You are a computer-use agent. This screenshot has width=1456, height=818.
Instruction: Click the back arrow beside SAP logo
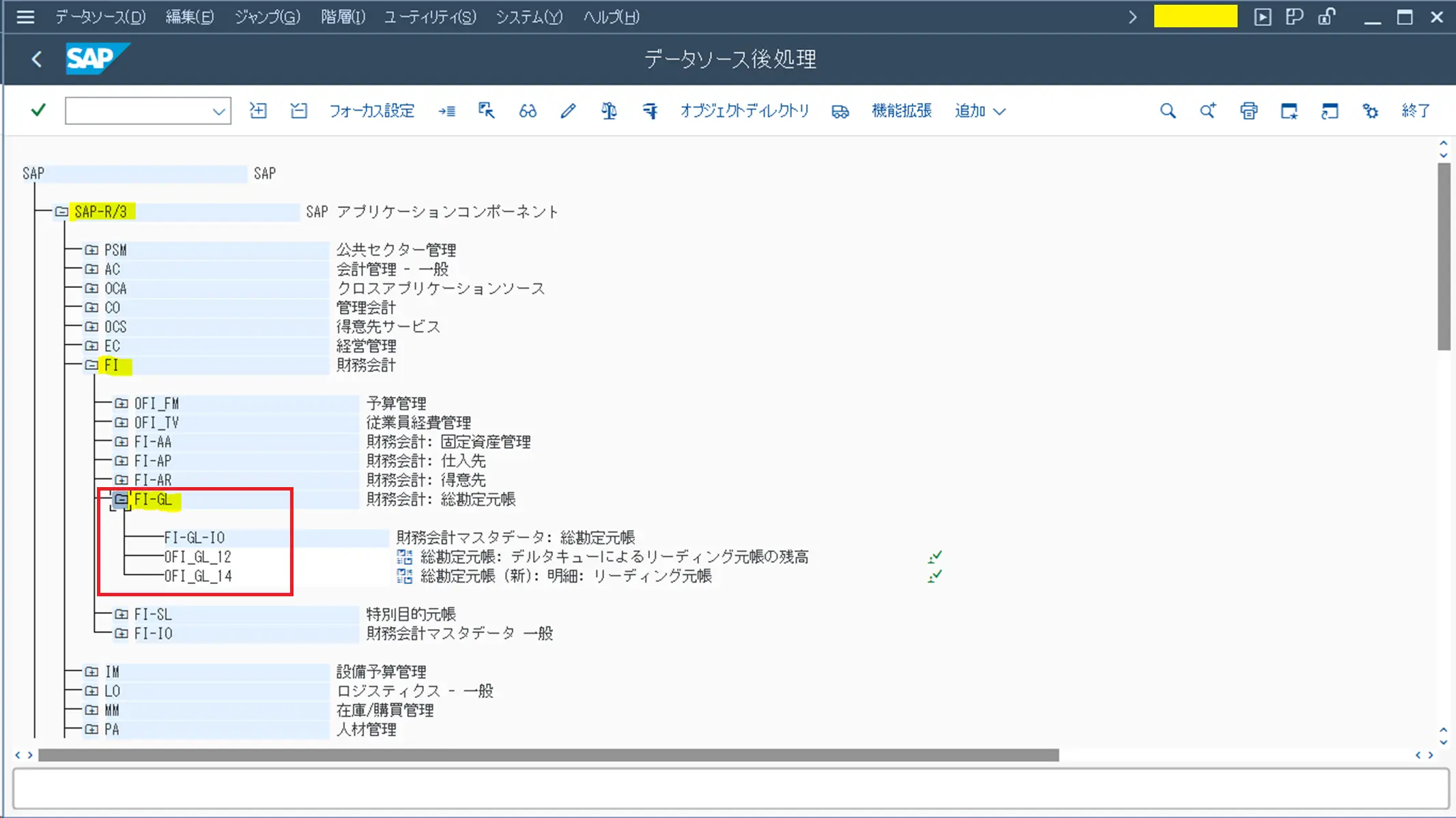point(37,59)
